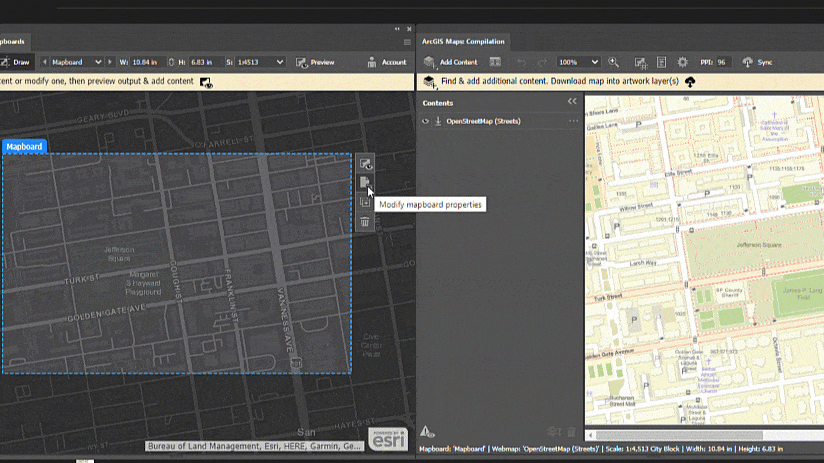Close the Mapboards panel
The image size is (824, 463).
409,29
